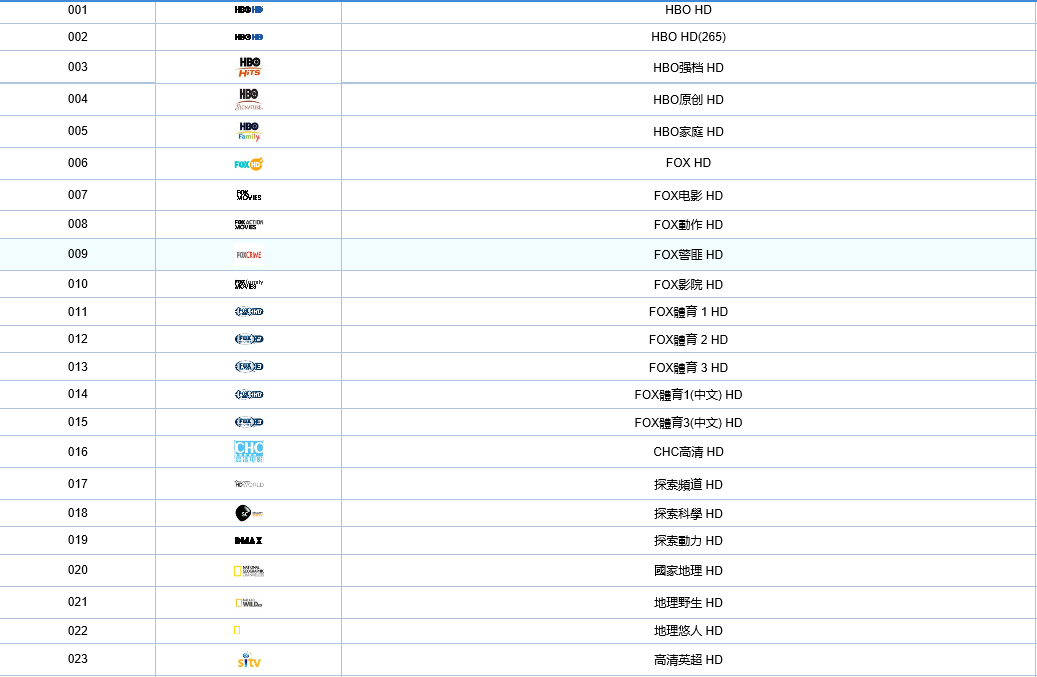The image size is (1037, 677).
Task: Select the channel name '國家地理 HD'
Action: coord(688,571)
